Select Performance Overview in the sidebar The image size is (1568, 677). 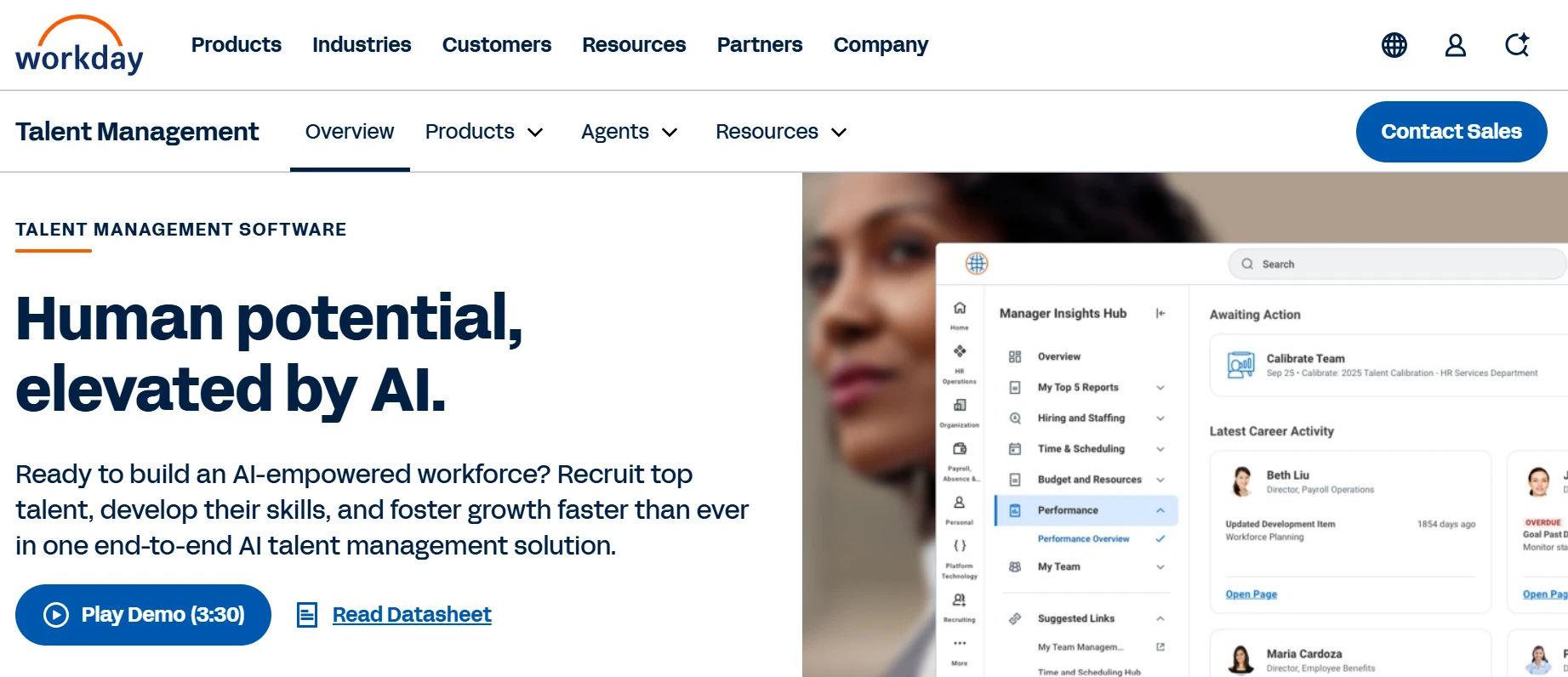pyautogui.click(x=1083, y=538)
